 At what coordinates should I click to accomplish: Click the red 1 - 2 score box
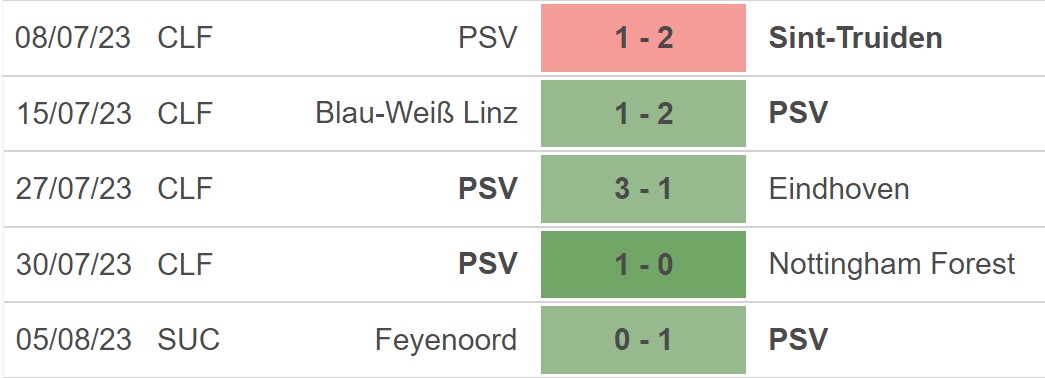(643, 38)
